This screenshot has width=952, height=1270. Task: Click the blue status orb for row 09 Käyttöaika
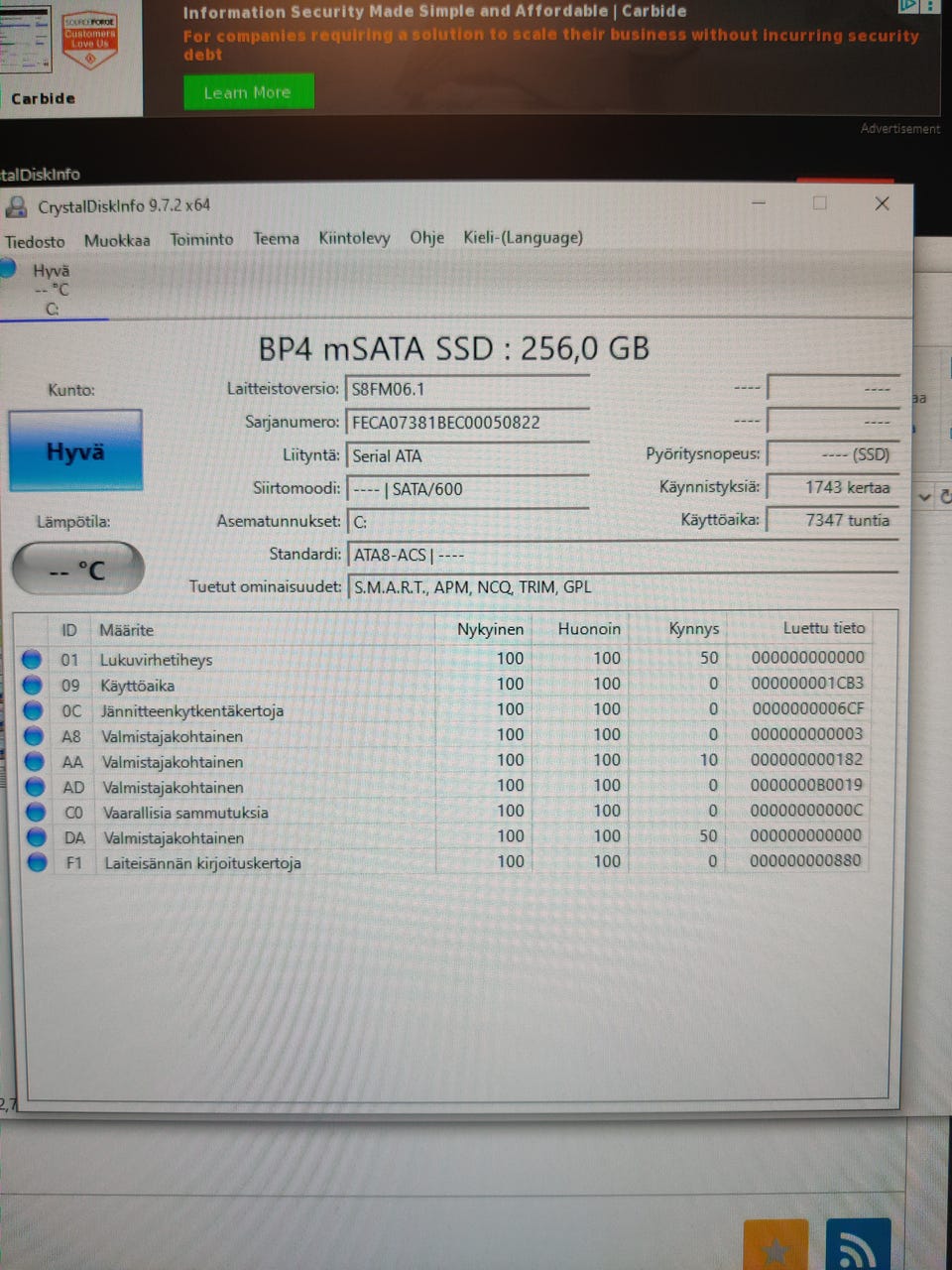[32, 685]
